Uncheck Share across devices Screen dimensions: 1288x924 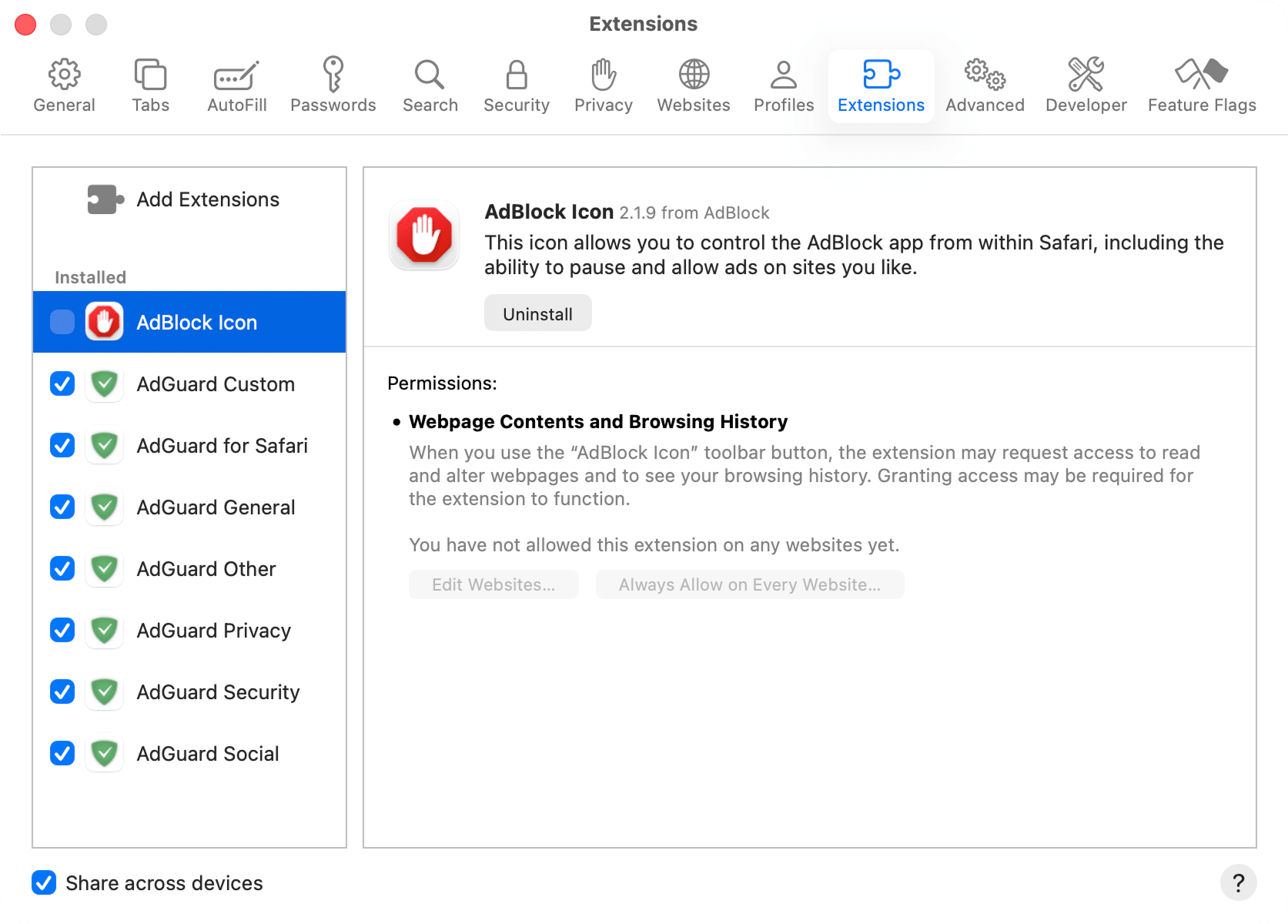(x=44, y=882)
